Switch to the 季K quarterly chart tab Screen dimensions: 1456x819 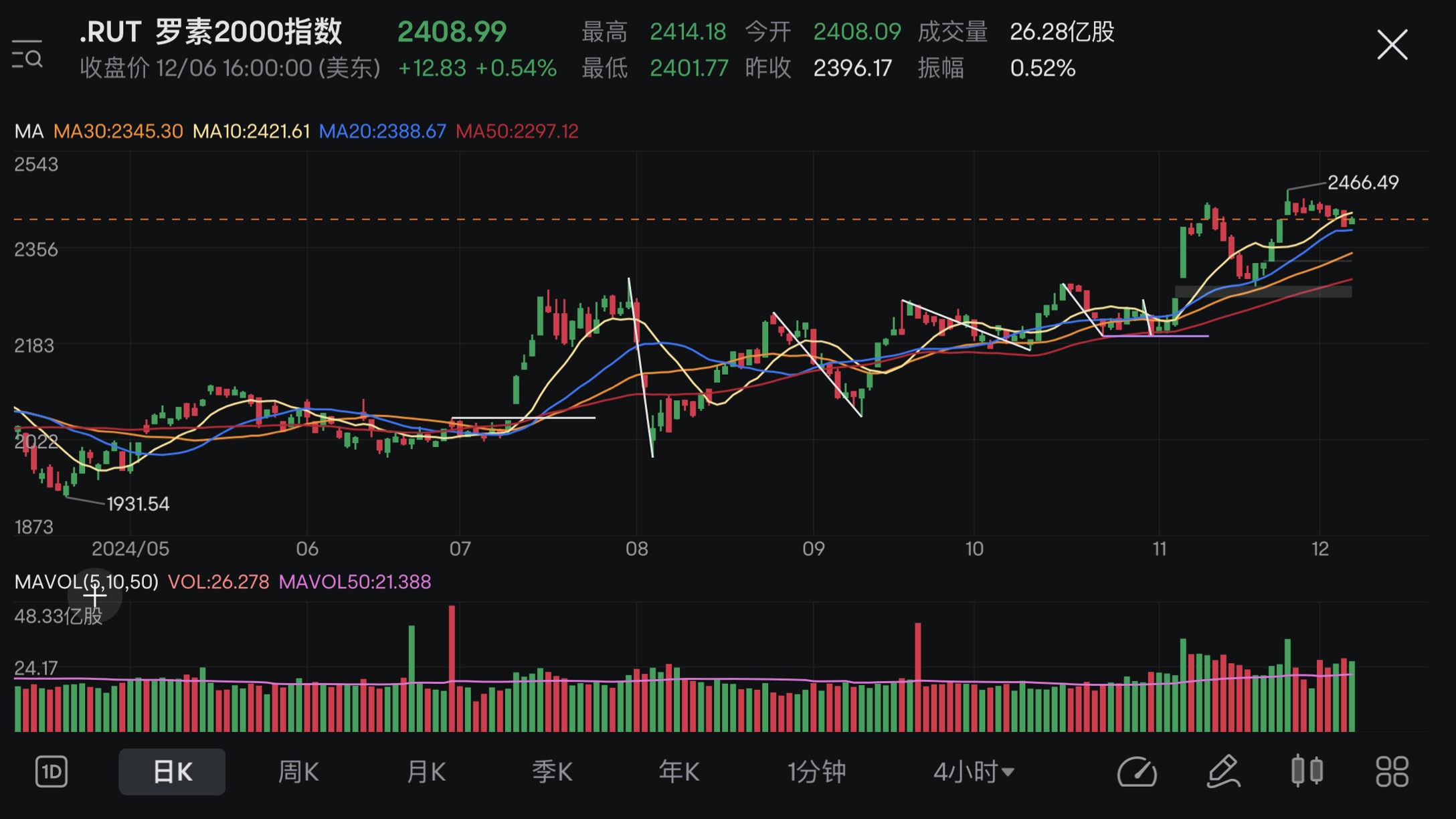coord(552,772)
